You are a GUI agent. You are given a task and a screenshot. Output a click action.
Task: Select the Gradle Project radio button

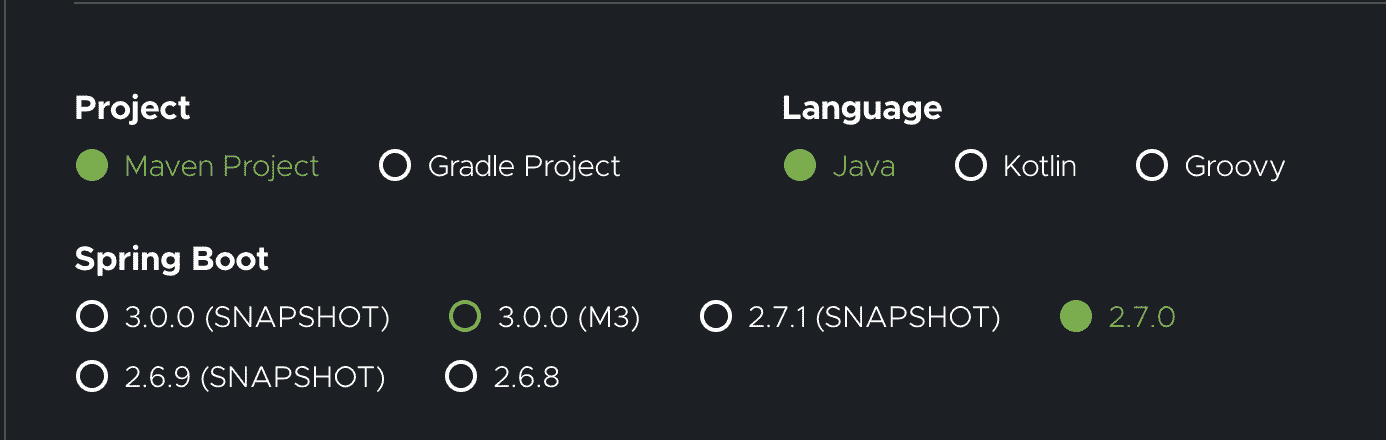395,165
